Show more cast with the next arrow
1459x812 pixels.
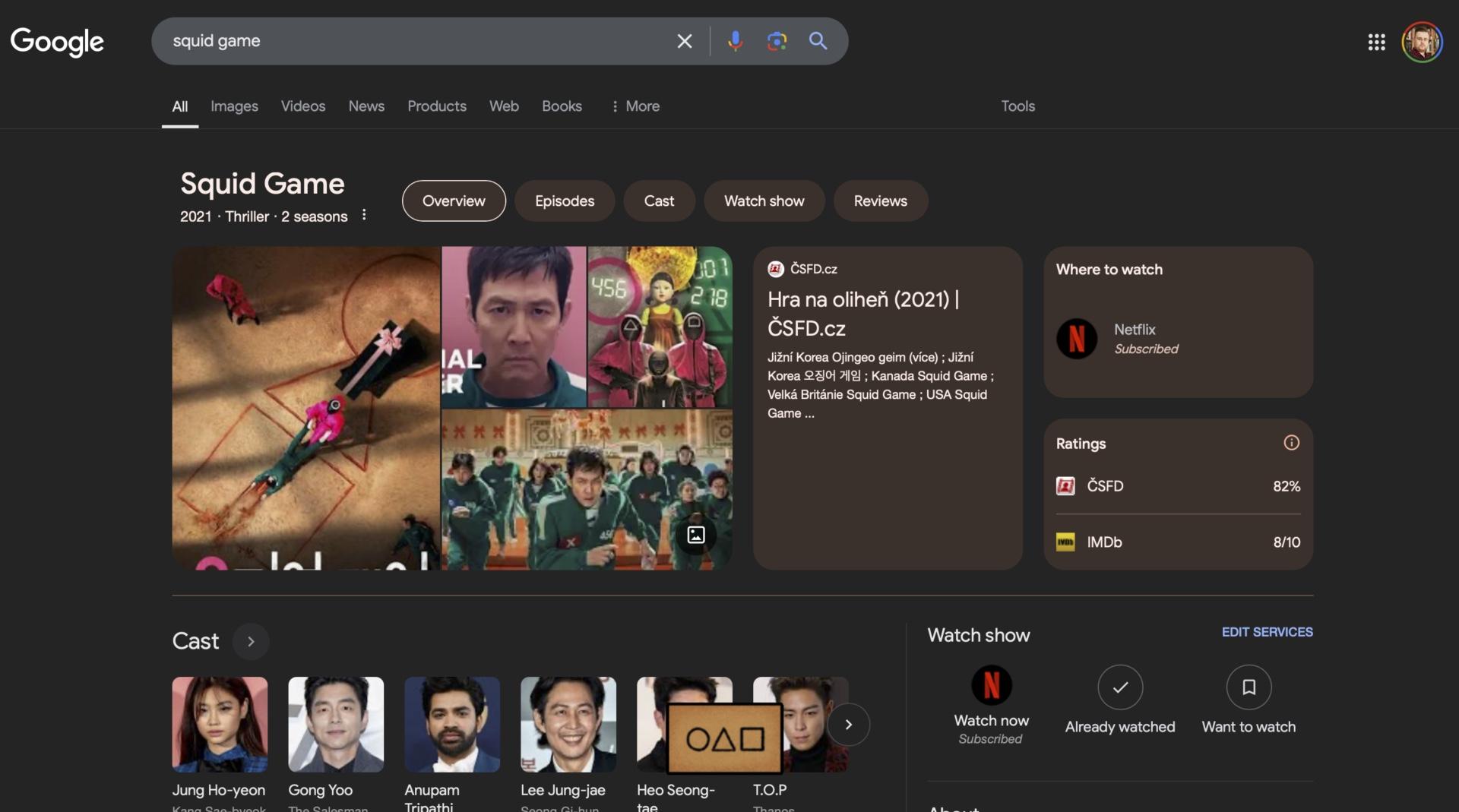click(848, 725)
